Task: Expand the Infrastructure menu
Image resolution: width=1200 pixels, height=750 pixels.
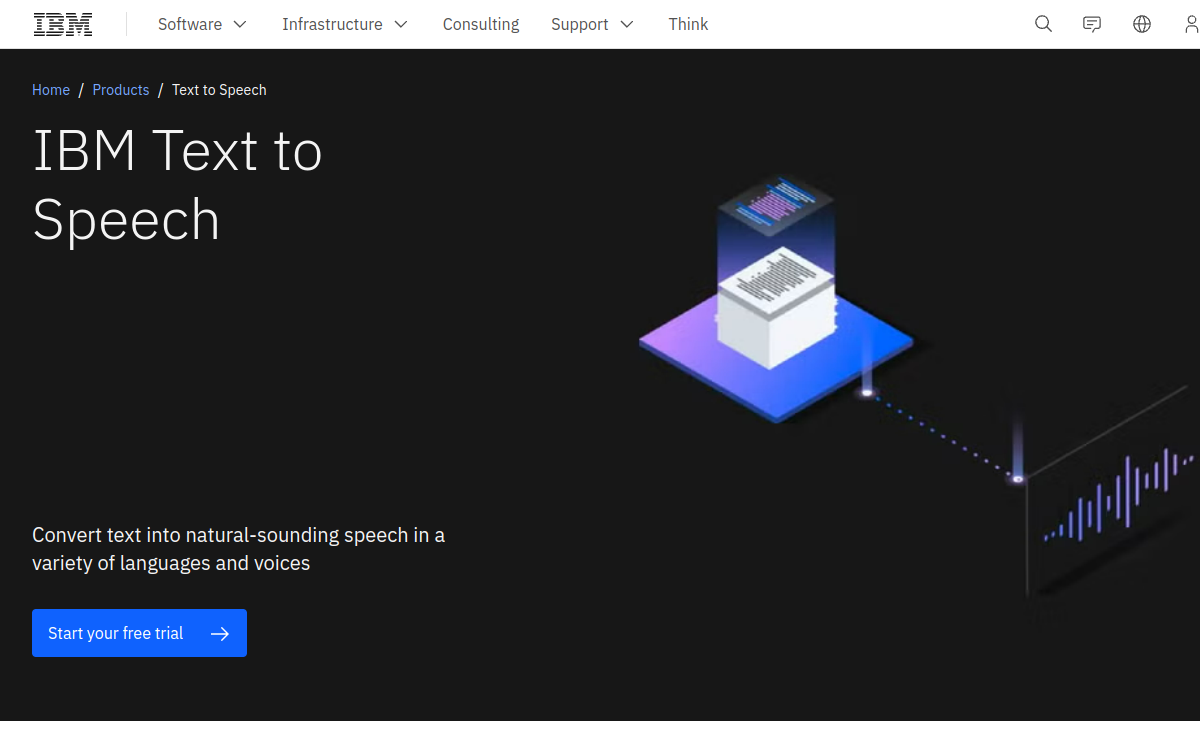Action: coord(345,24)
